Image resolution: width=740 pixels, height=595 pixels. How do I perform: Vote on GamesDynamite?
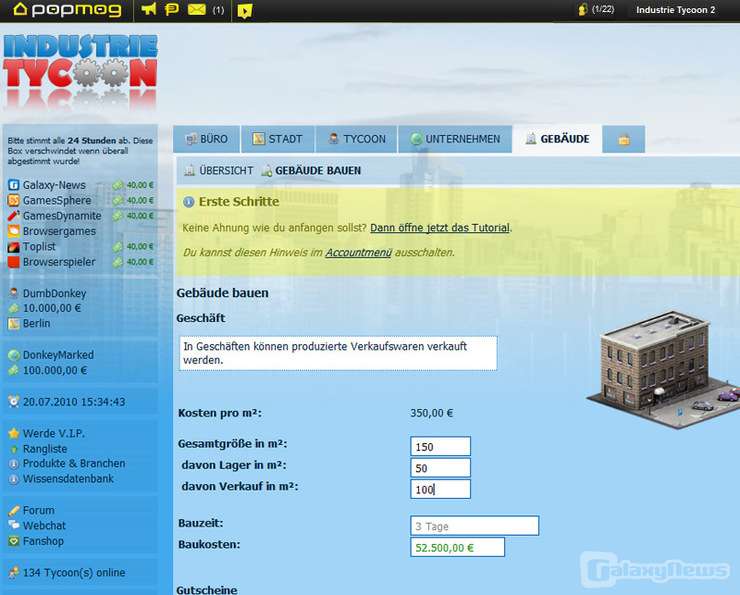62,216
